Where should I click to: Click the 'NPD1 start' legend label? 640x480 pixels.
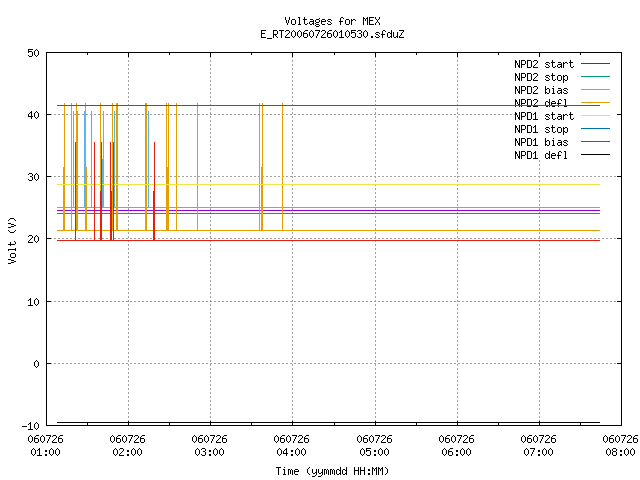[x=544, y=116]
